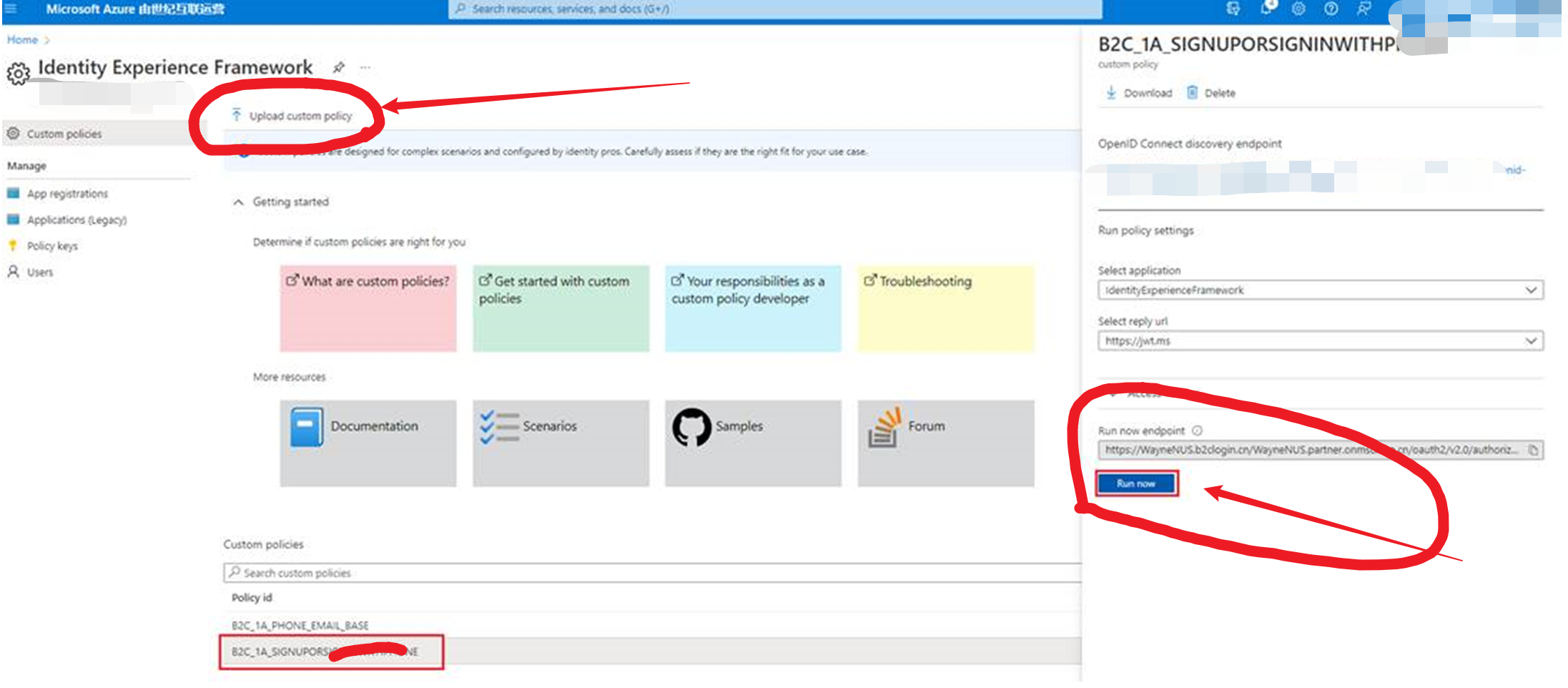Follow the Home breadcrumb link
This screenshot has width=1568, height=688.
(22, 40)
